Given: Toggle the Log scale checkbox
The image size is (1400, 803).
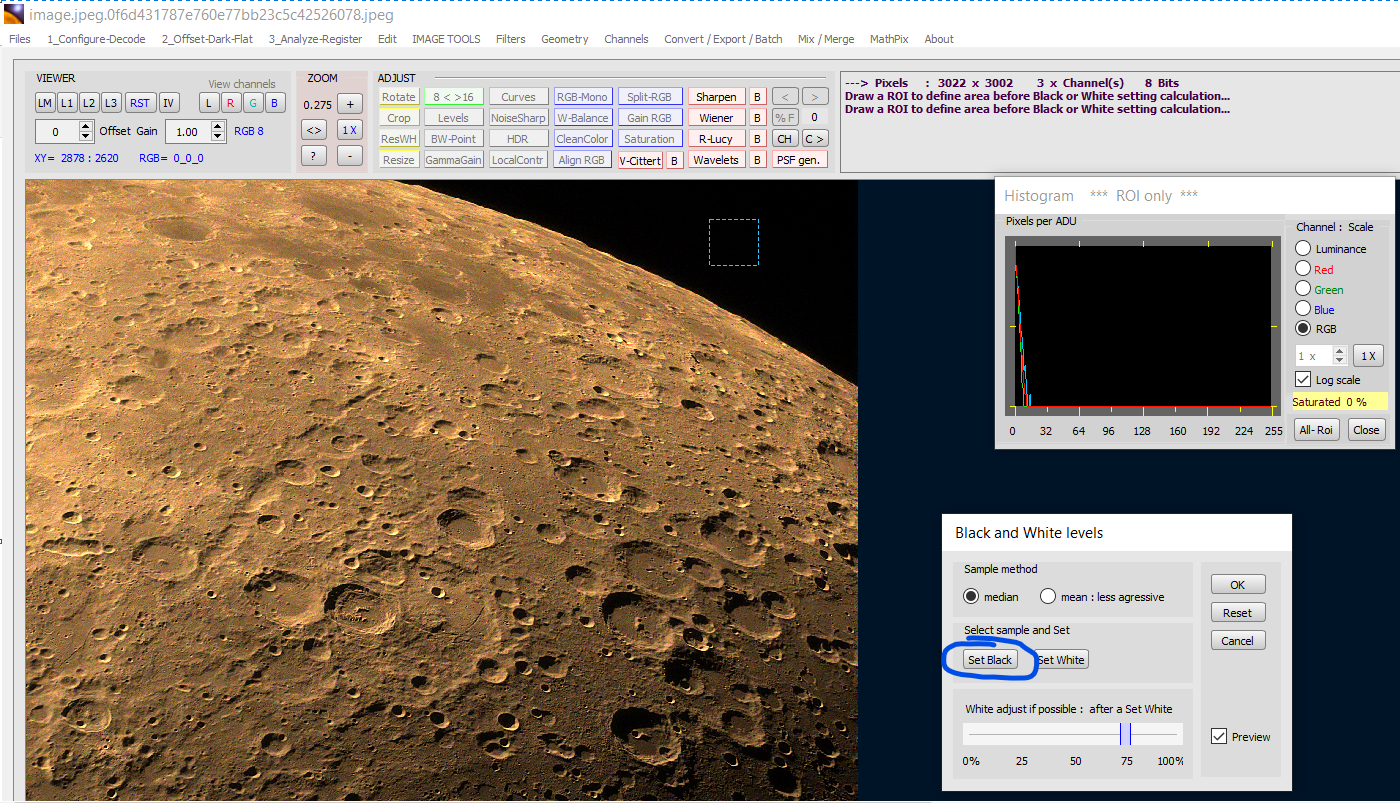Looking at the screenshot, I should tap(1303, 380).
